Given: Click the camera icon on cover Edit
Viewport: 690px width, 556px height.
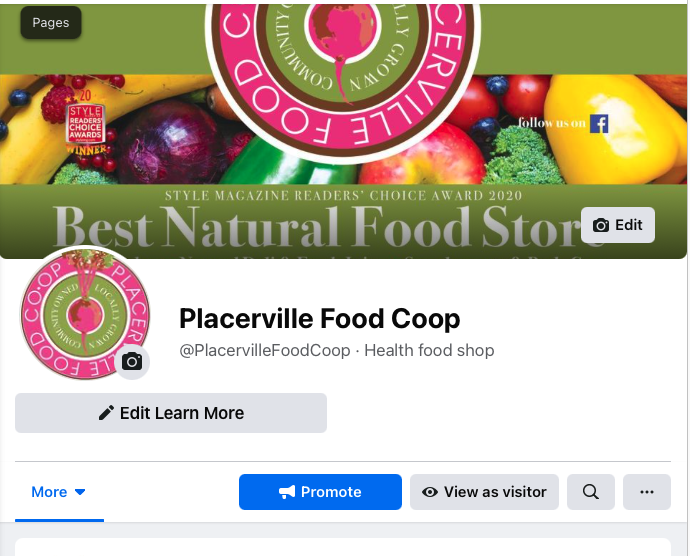Looking at the screenshot, I should [601, 225].
